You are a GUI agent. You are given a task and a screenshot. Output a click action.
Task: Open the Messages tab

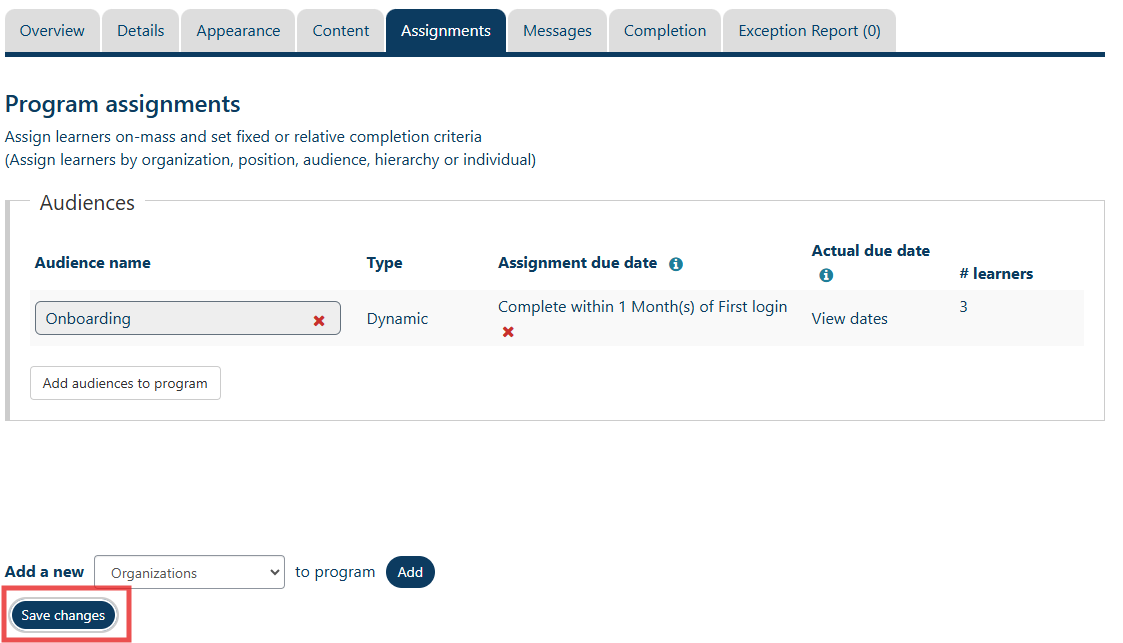[x=557, y=31]
